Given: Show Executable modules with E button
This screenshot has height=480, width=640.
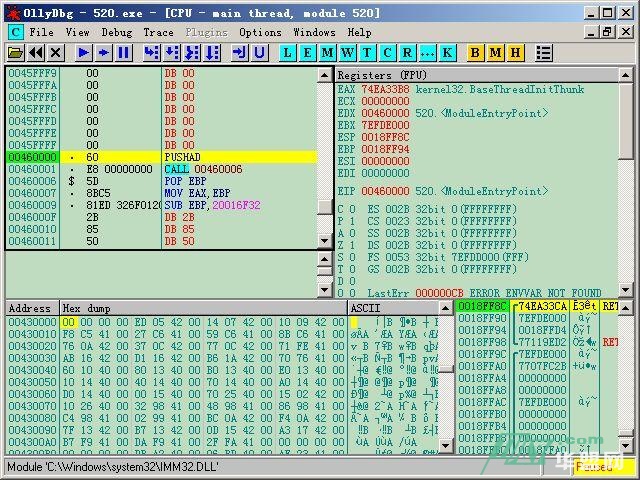Looking at the screenshot, I should click(x=307, y=52).
